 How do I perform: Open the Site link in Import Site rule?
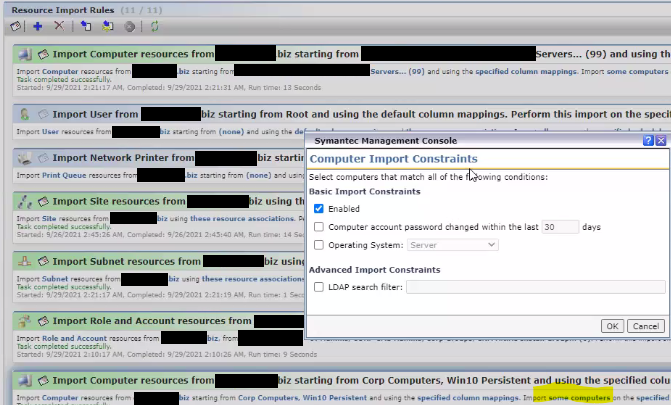pyautogui.click(x=49, y=218)
